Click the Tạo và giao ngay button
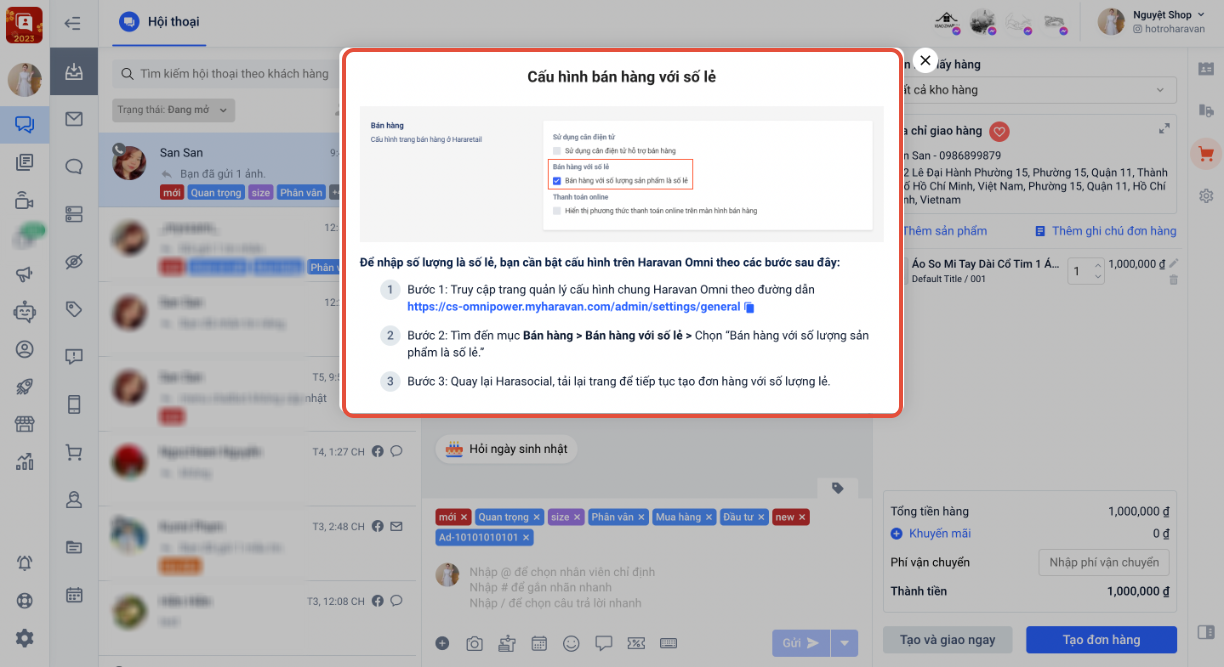The image size is (1224, 667). (x=947, y=640)
